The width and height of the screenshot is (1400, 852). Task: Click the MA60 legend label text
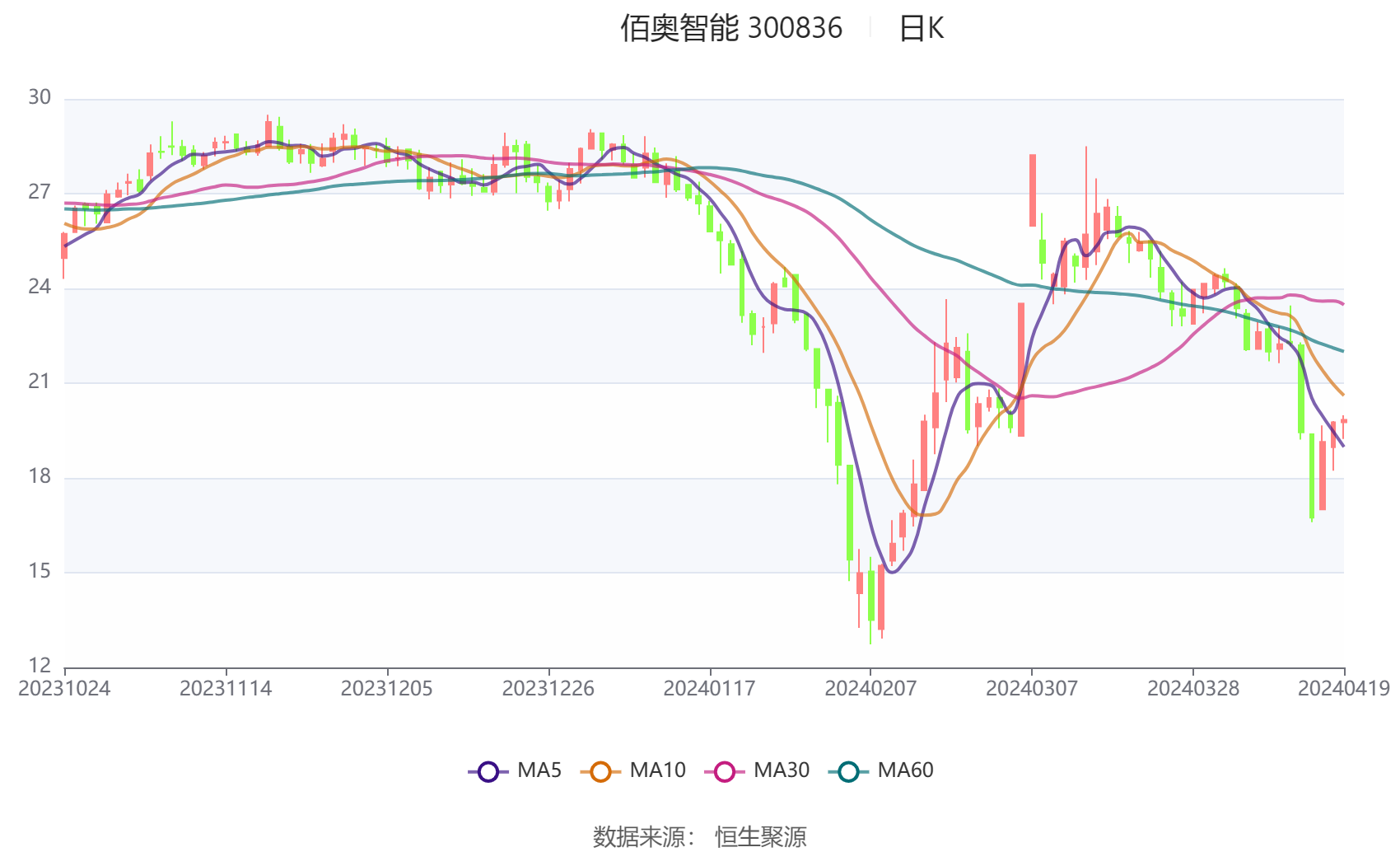905,770
